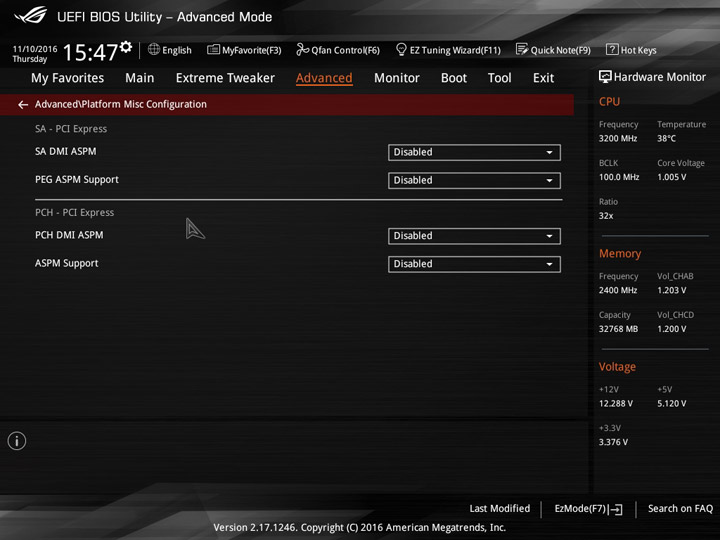Click Search on FAQ link
Screen dimensions: 720x540
tap(681, 509)
